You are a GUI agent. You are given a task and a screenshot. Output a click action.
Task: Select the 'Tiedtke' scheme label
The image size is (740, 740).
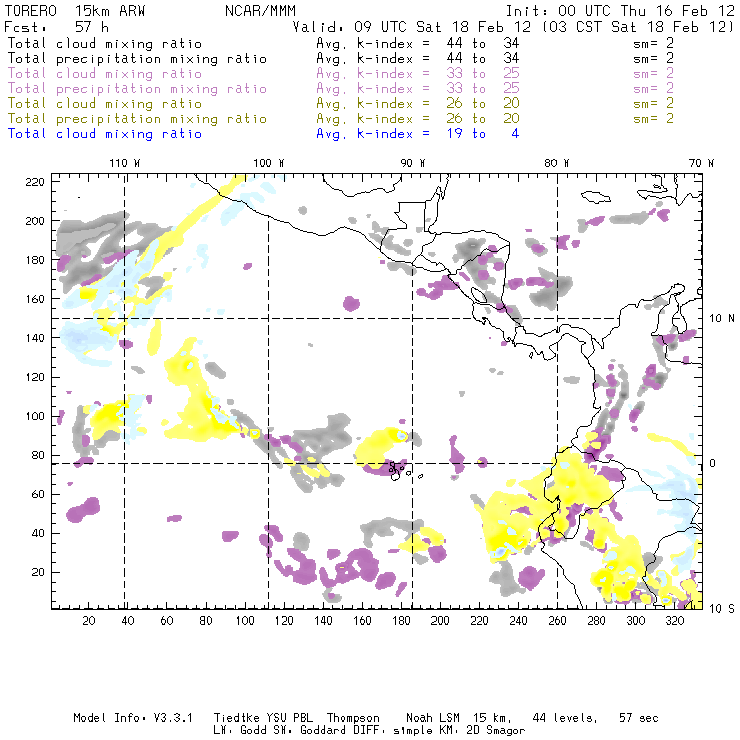pos(236,718)
